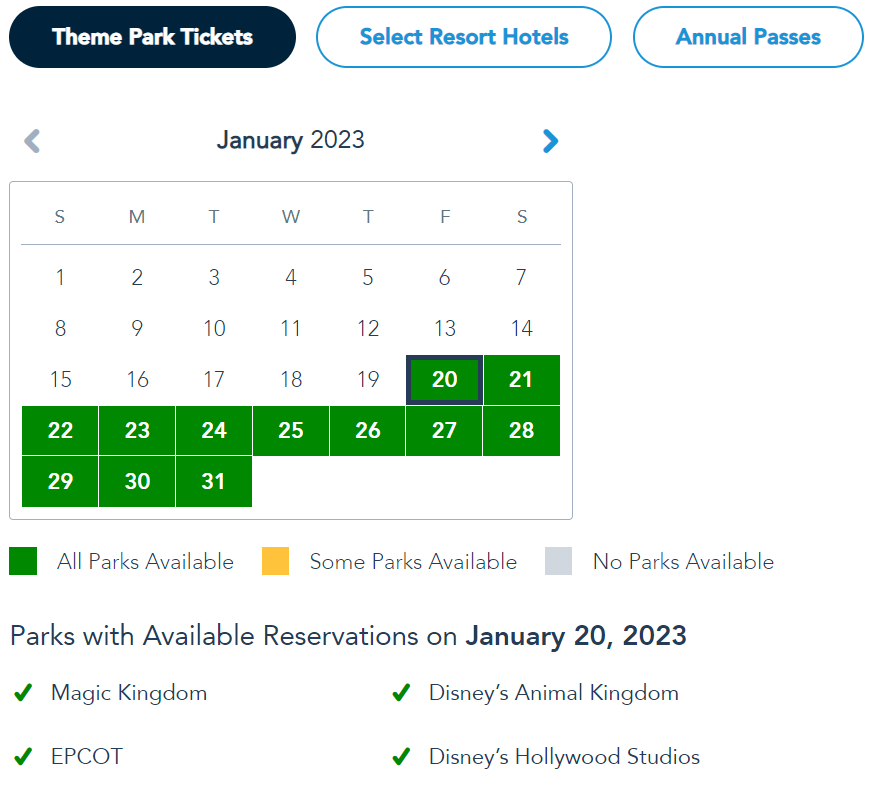Select January 21 on calendar
The image size is (873, 788).
521,380
